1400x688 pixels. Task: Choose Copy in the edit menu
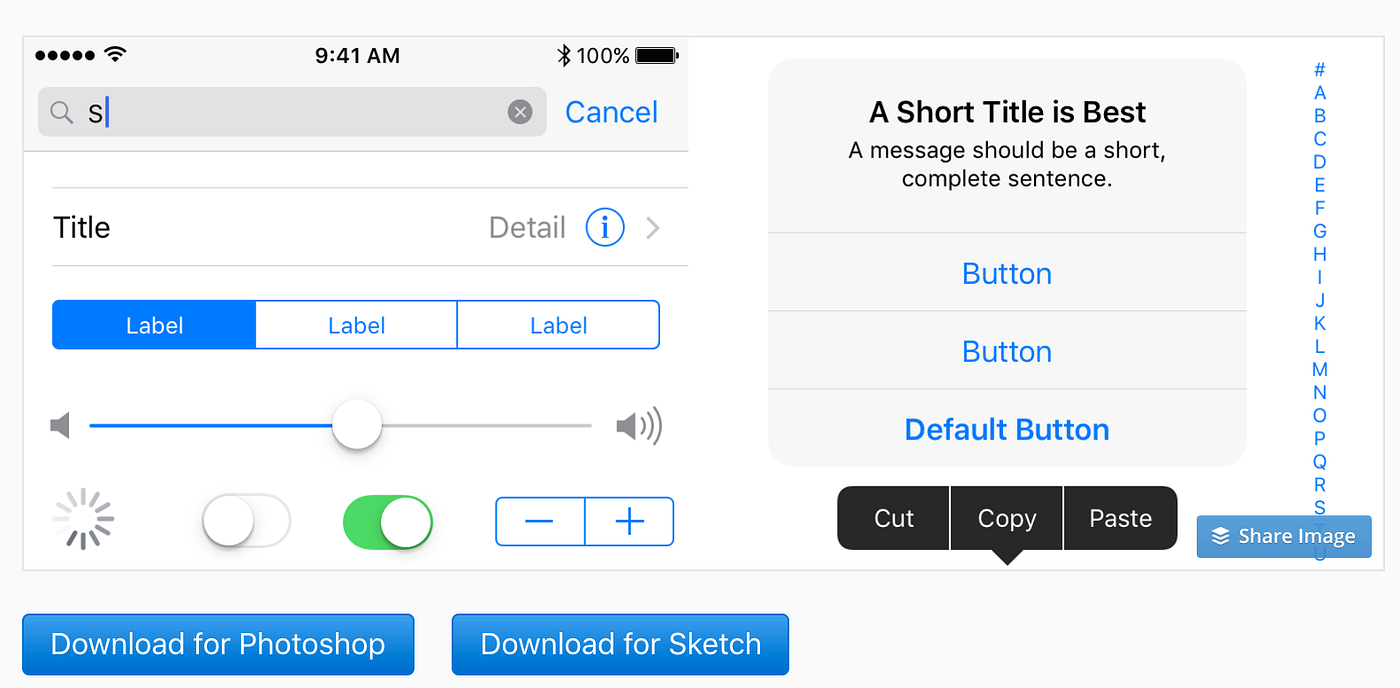point(1007,518)
